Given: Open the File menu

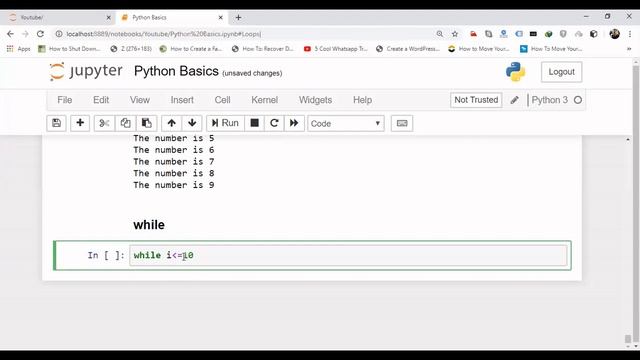Looking at the screenshot, I should 64,100.
